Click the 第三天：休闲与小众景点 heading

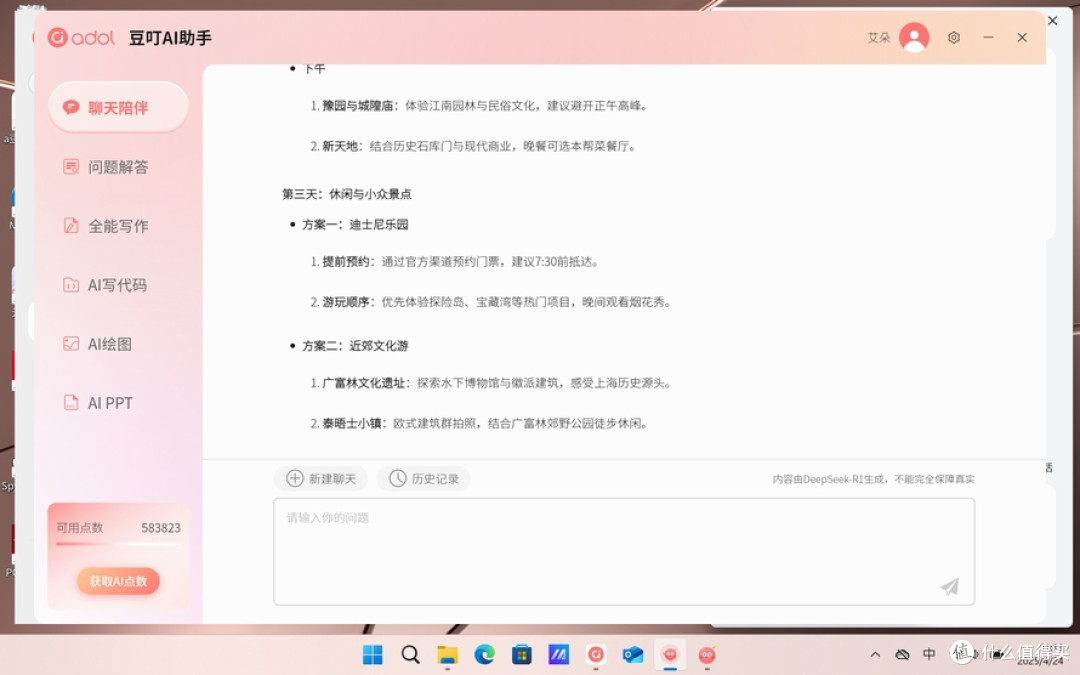[x=346, y=194]
